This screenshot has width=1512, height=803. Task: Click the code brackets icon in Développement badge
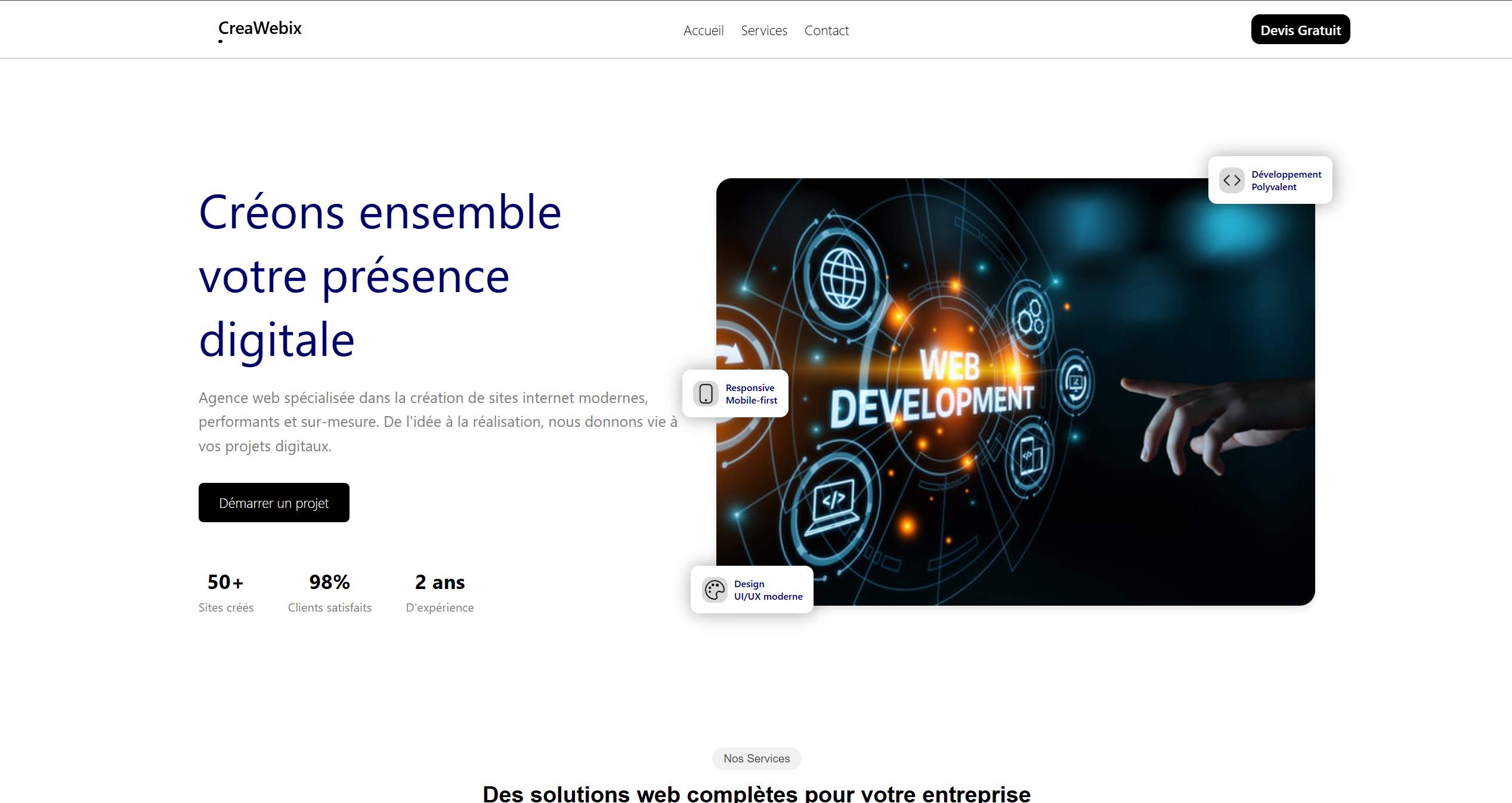click(x=1232, y=181)
